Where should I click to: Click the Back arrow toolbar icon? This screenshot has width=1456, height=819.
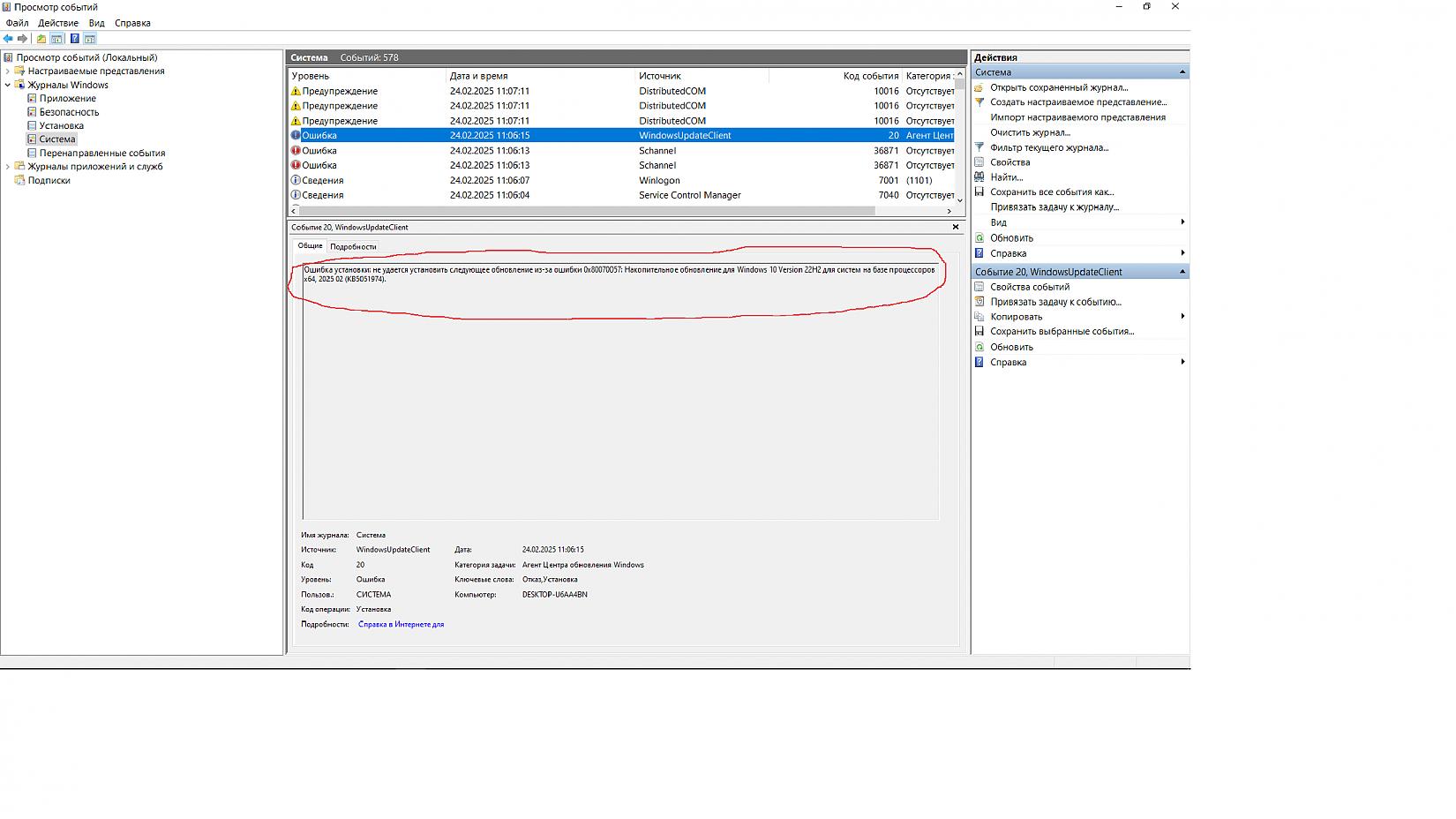tap(8, 39)
